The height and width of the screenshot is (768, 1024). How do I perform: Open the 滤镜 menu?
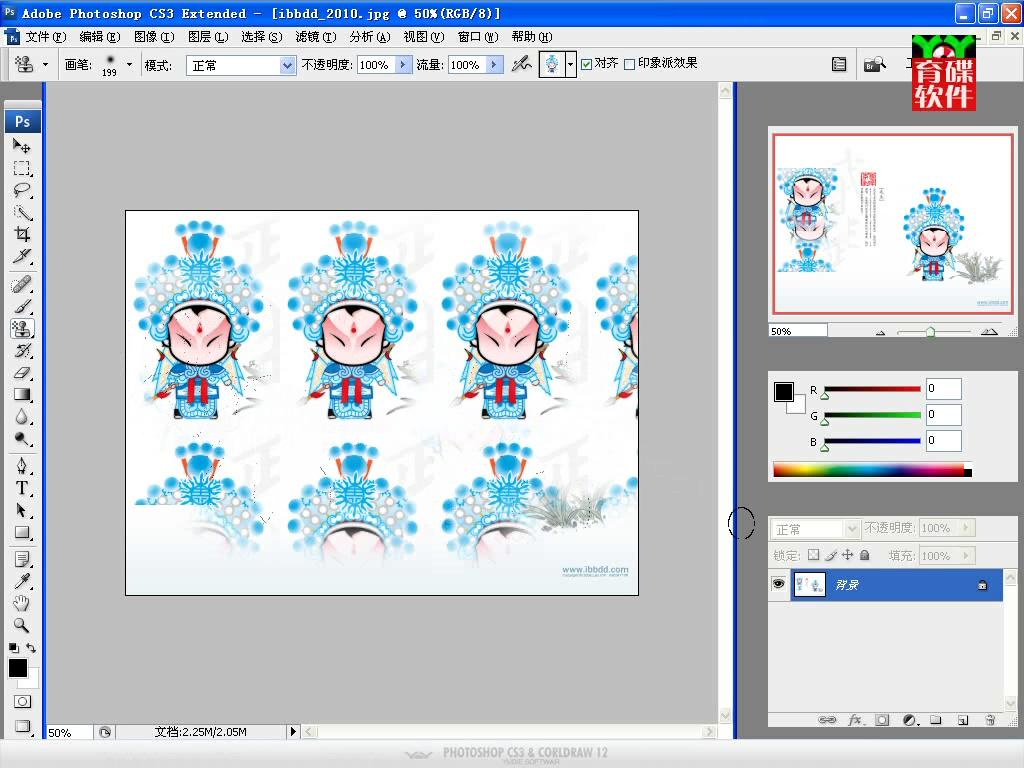click(315, 37)
